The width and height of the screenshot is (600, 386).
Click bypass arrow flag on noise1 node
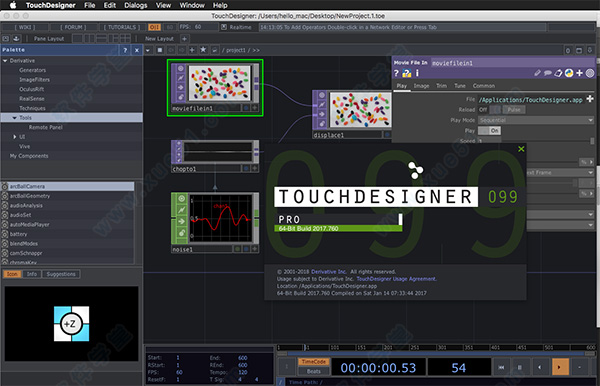(x=181, y=221)
